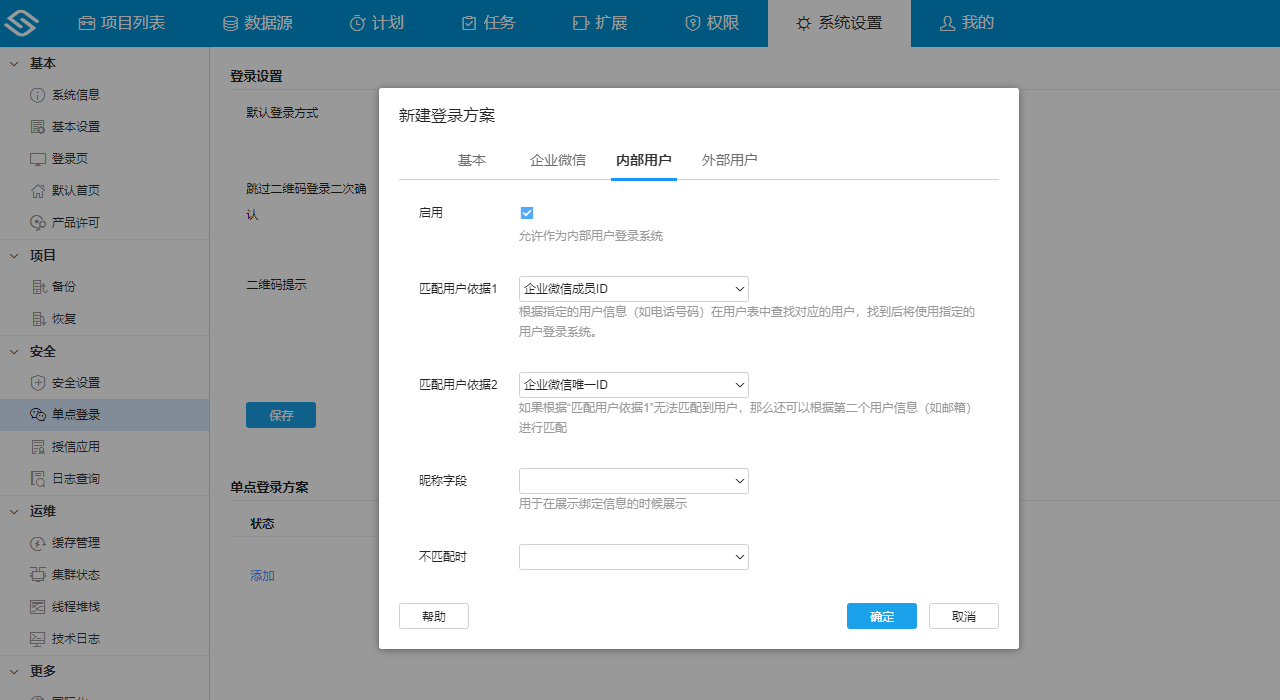This screenshot has height=700, width=1280.
Task: Open the 系统信息 settings page
Action: 78,94
